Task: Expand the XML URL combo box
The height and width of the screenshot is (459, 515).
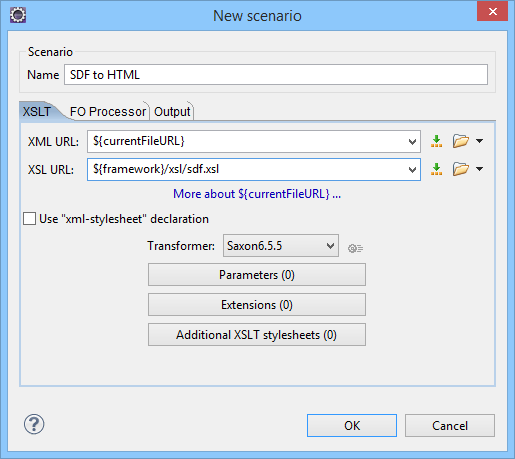Action: [x=412, y=142]
